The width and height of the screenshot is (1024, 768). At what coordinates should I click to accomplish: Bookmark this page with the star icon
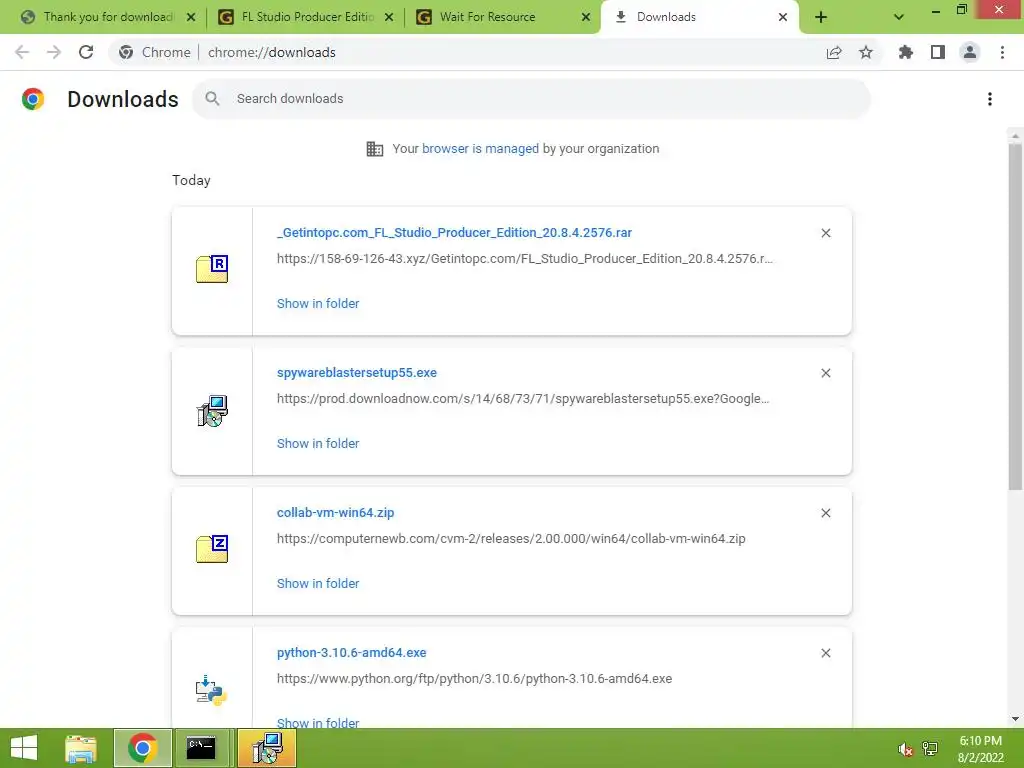(x=866, y=52)
